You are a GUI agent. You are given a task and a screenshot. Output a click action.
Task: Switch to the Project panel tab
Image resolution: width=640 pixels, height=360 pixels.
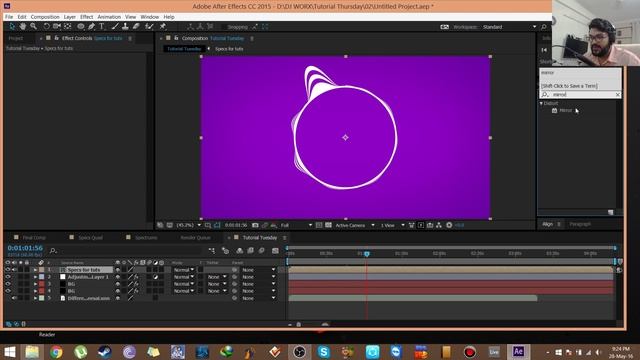[x=16, y=38]
